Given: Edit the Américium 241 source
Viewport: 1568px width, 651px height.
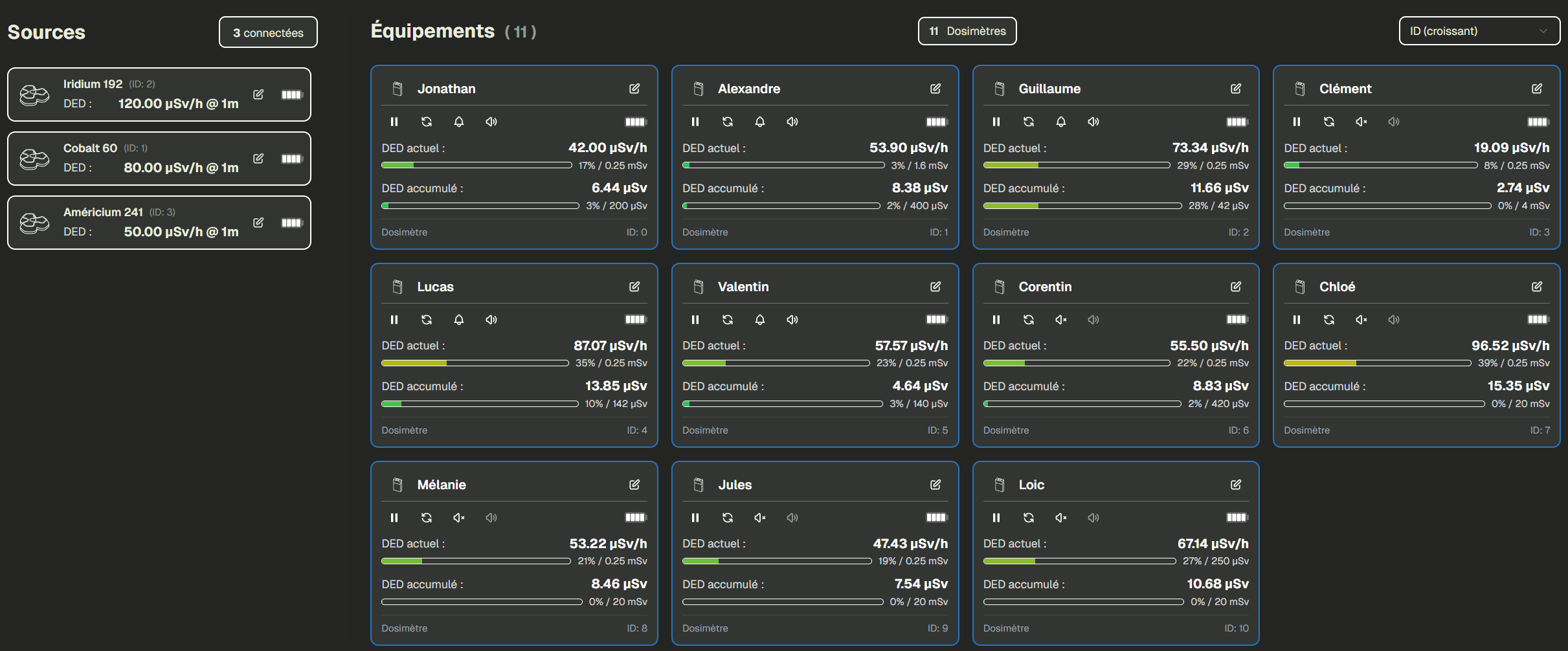Looking at the screenshot, I should click(258, 222).
